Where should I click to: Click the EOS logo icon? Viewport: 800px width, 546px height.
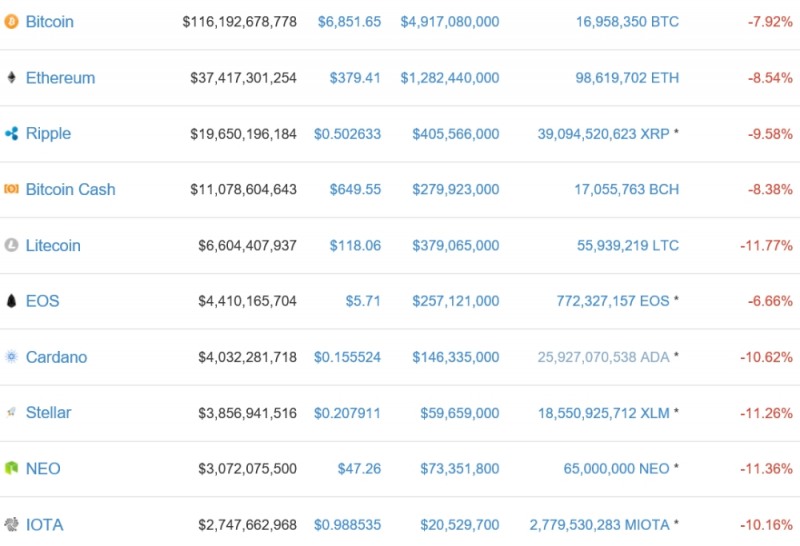[x=11, y=301]
